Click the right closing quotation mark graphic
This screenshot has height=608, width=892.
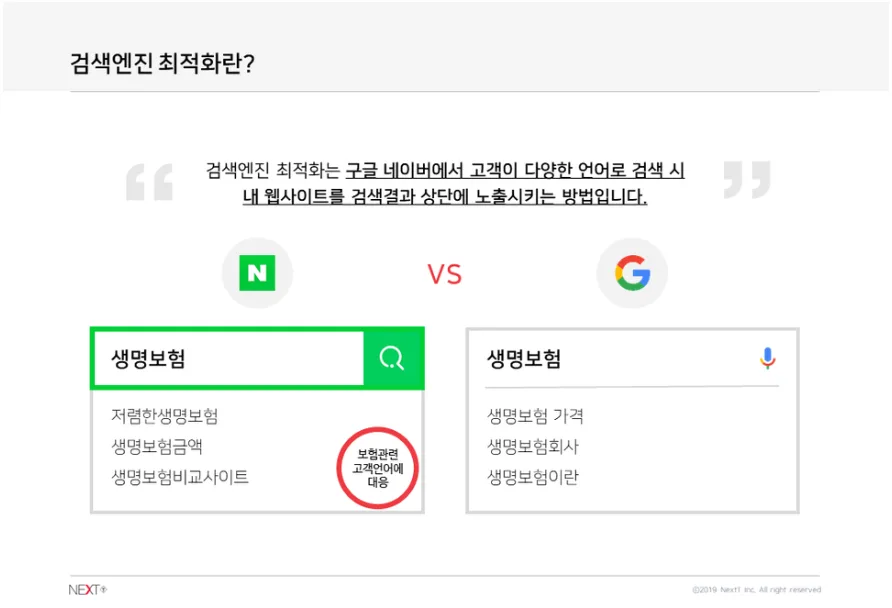(747, 180)
